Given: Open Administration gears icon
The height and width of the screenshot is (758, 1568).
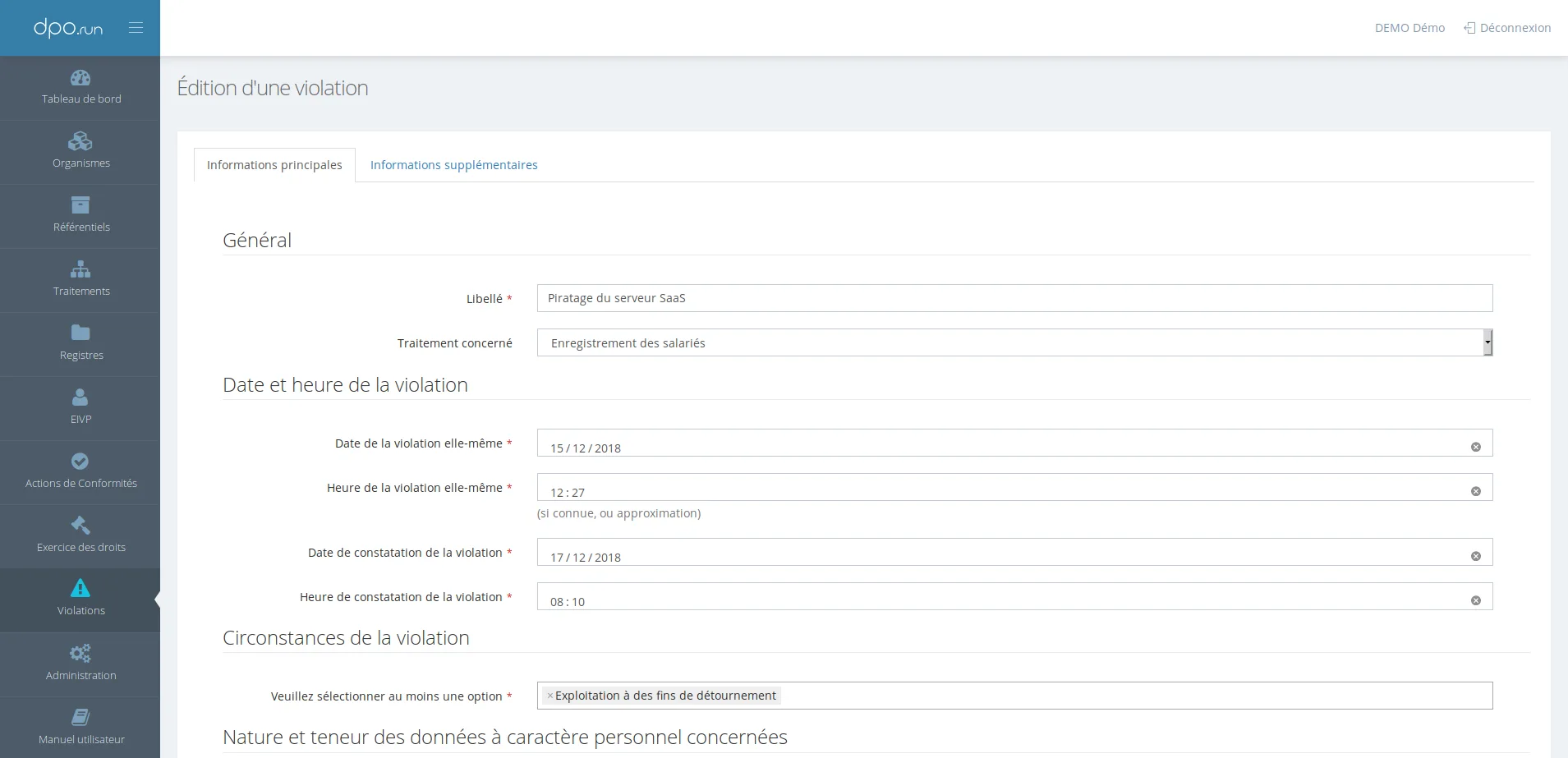Looking at the screenshot, I should click(x=80, y=653).
